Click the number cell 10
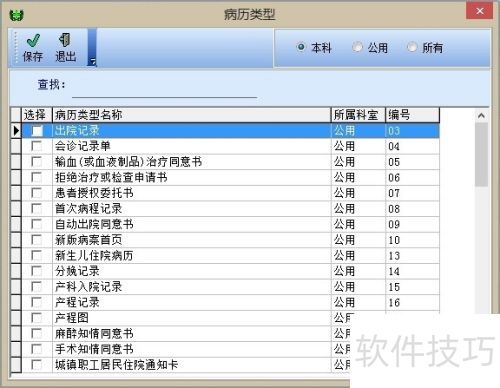 pyautogui.click(x=413, y=240)
